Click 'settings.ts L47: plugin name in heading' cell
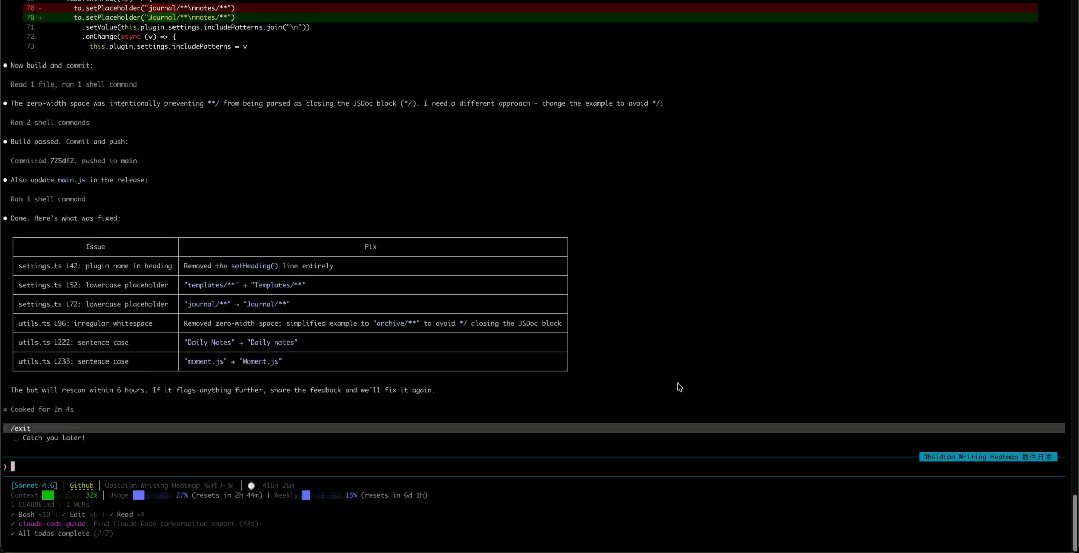Image resolution: width=1079 pixels, height=553 pixels. click(95, 265)
